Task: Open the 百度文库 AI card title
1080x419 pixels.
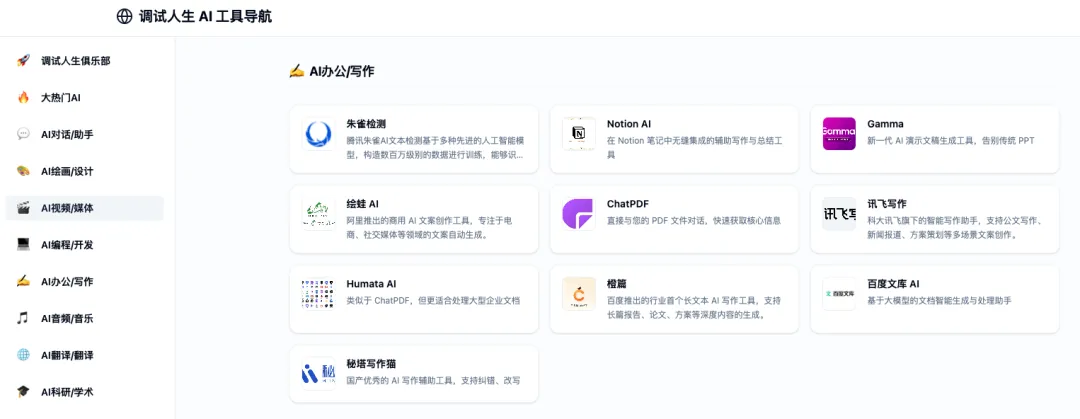Action: pyautogui.click(x=893, y=284)
